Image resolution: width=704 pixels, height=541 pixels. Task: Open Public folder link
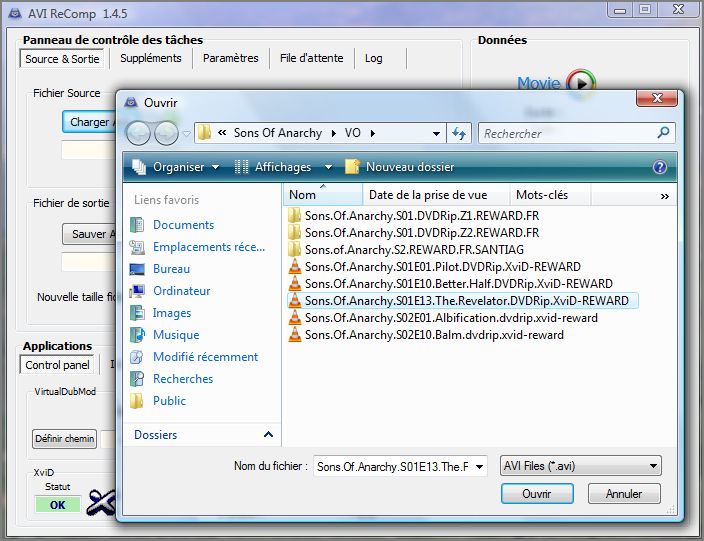pos(169,400)
